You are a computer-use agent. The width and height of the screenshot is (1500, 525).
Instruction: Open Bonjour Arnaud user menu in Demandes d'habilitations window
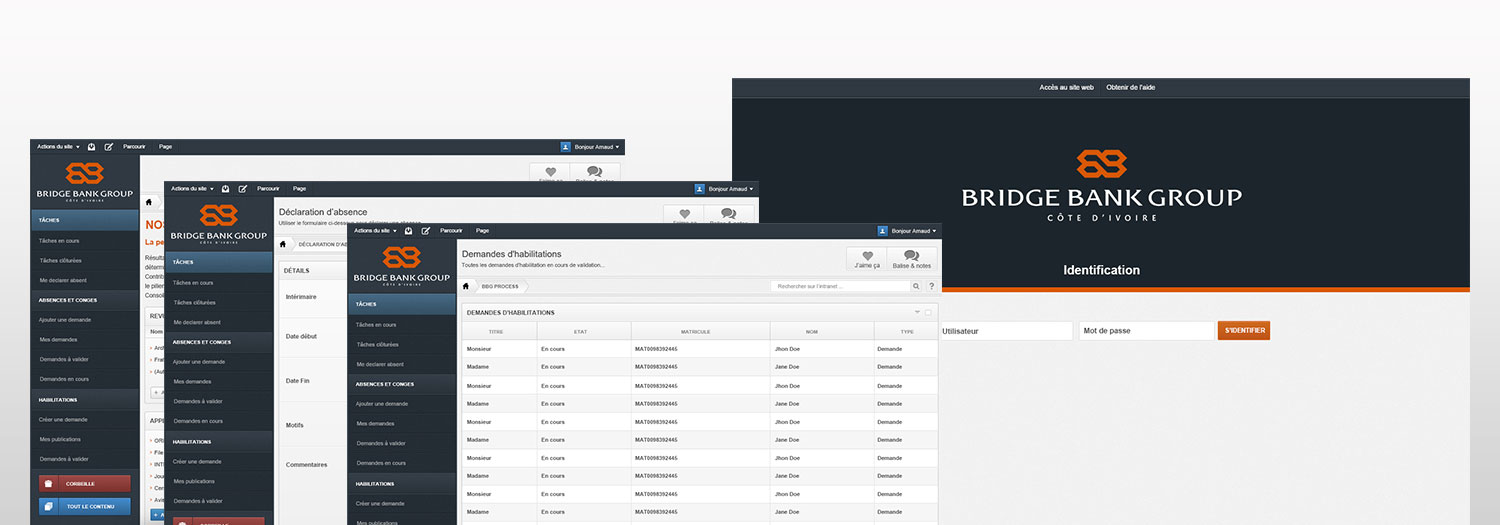(x=914, y=230)
